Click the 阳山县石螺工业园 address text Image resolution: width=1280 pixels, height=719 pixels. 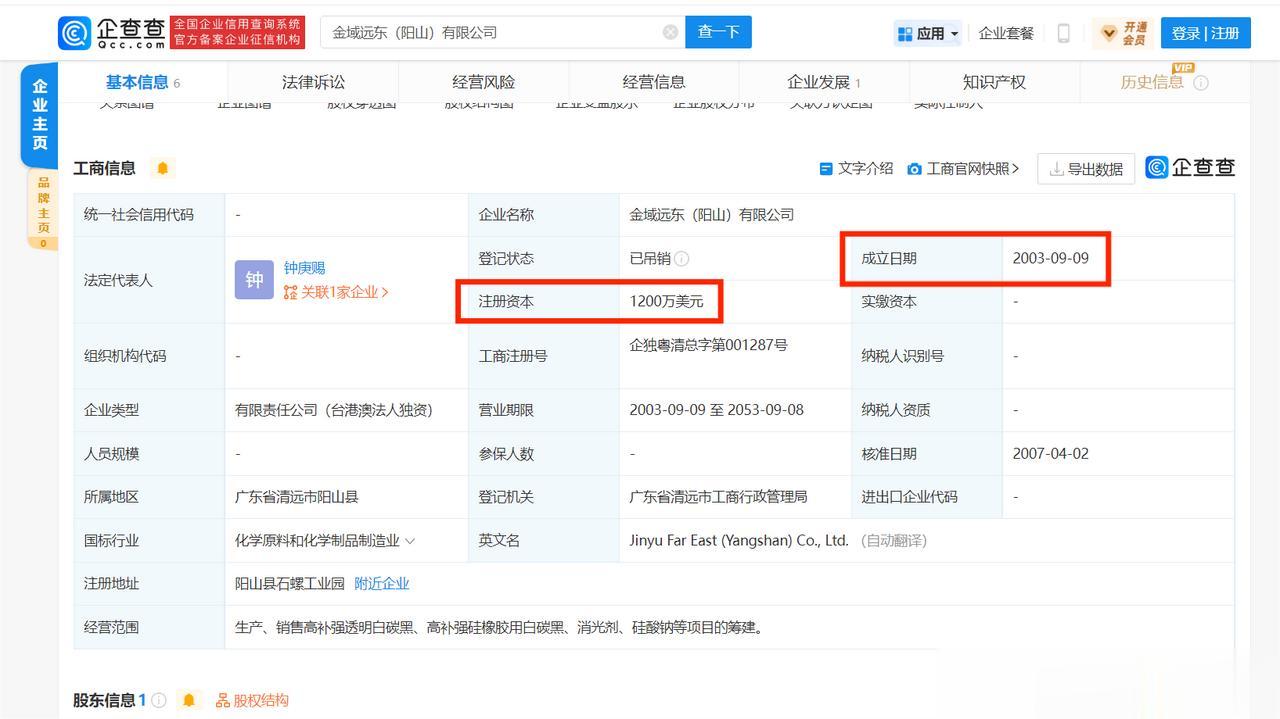pos(290,583)
